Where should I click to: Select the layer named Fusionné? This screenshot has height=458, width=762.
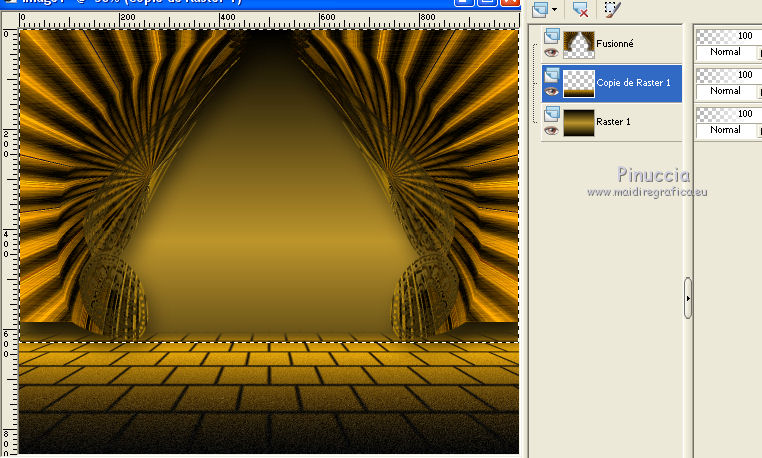click(615, 44)
